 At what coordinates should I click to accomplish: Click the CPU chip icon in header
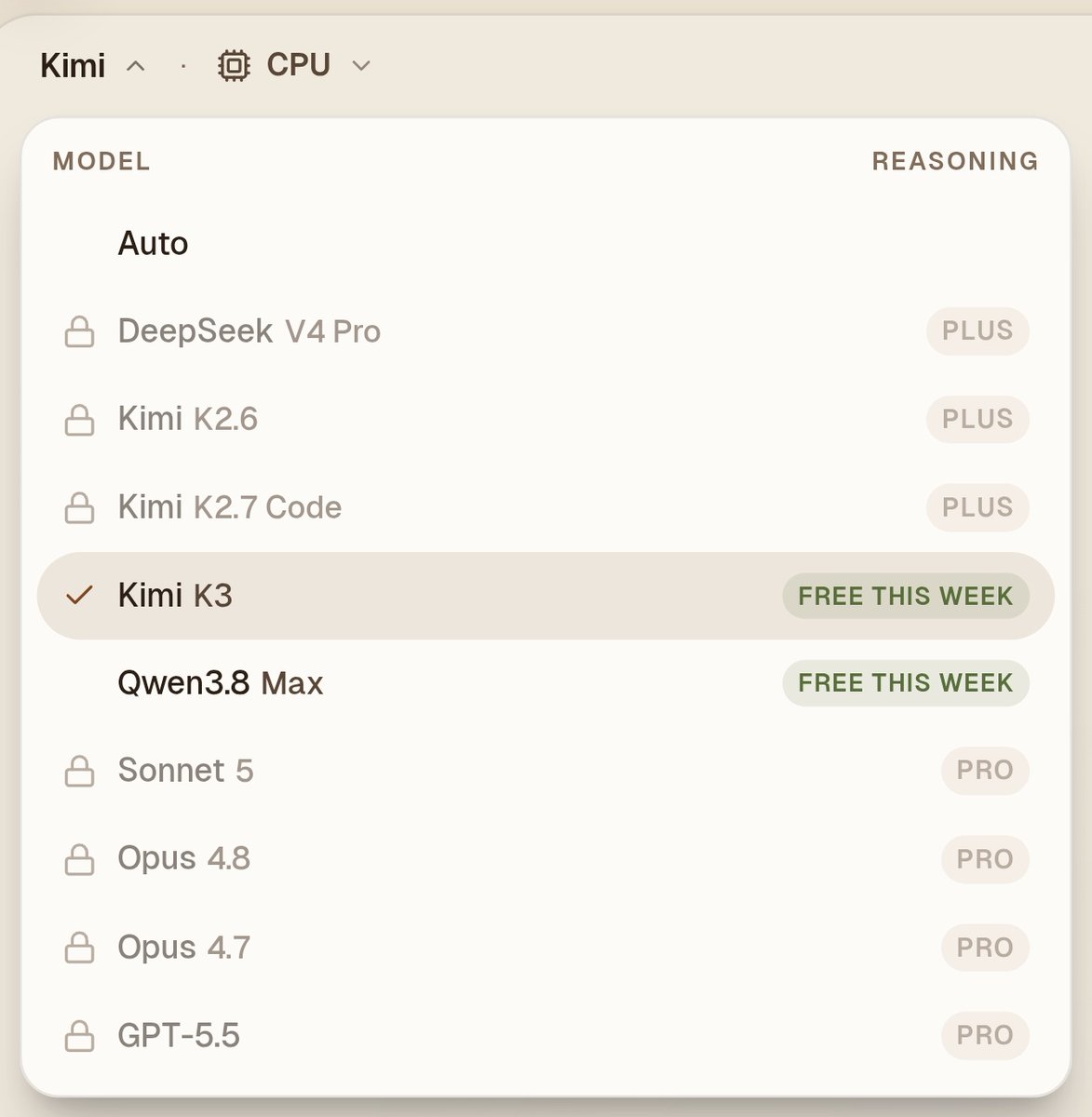(234, 65)
